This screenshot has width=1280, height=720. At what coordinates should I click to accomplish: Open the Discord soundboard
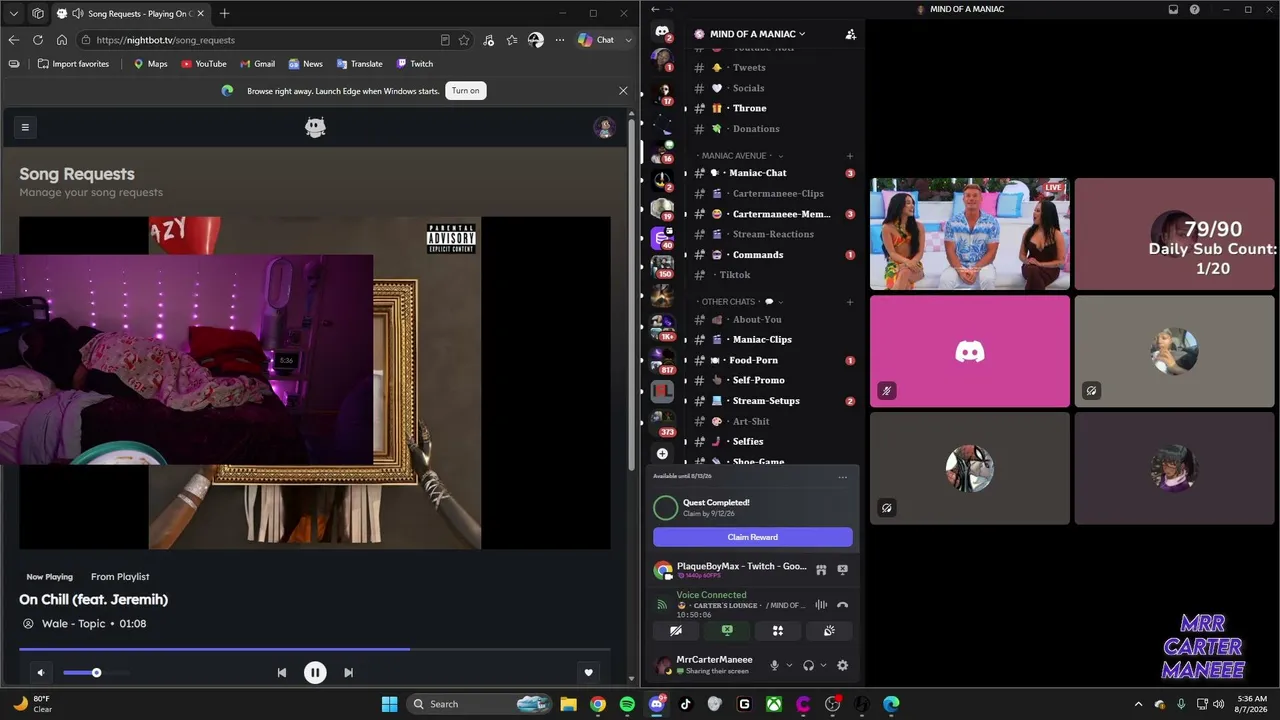click(829, 631)
